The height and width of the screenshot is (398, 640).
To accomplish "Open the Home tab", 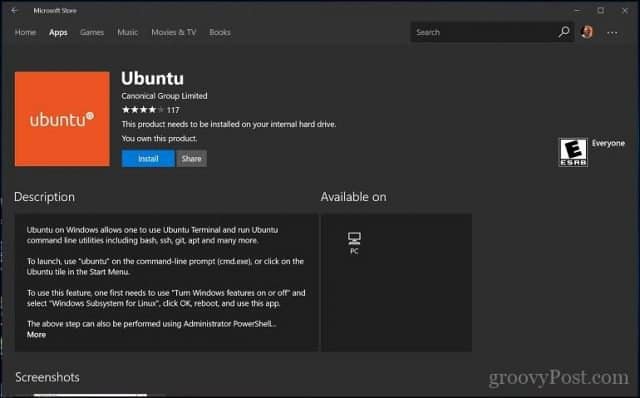I will 25,32.
